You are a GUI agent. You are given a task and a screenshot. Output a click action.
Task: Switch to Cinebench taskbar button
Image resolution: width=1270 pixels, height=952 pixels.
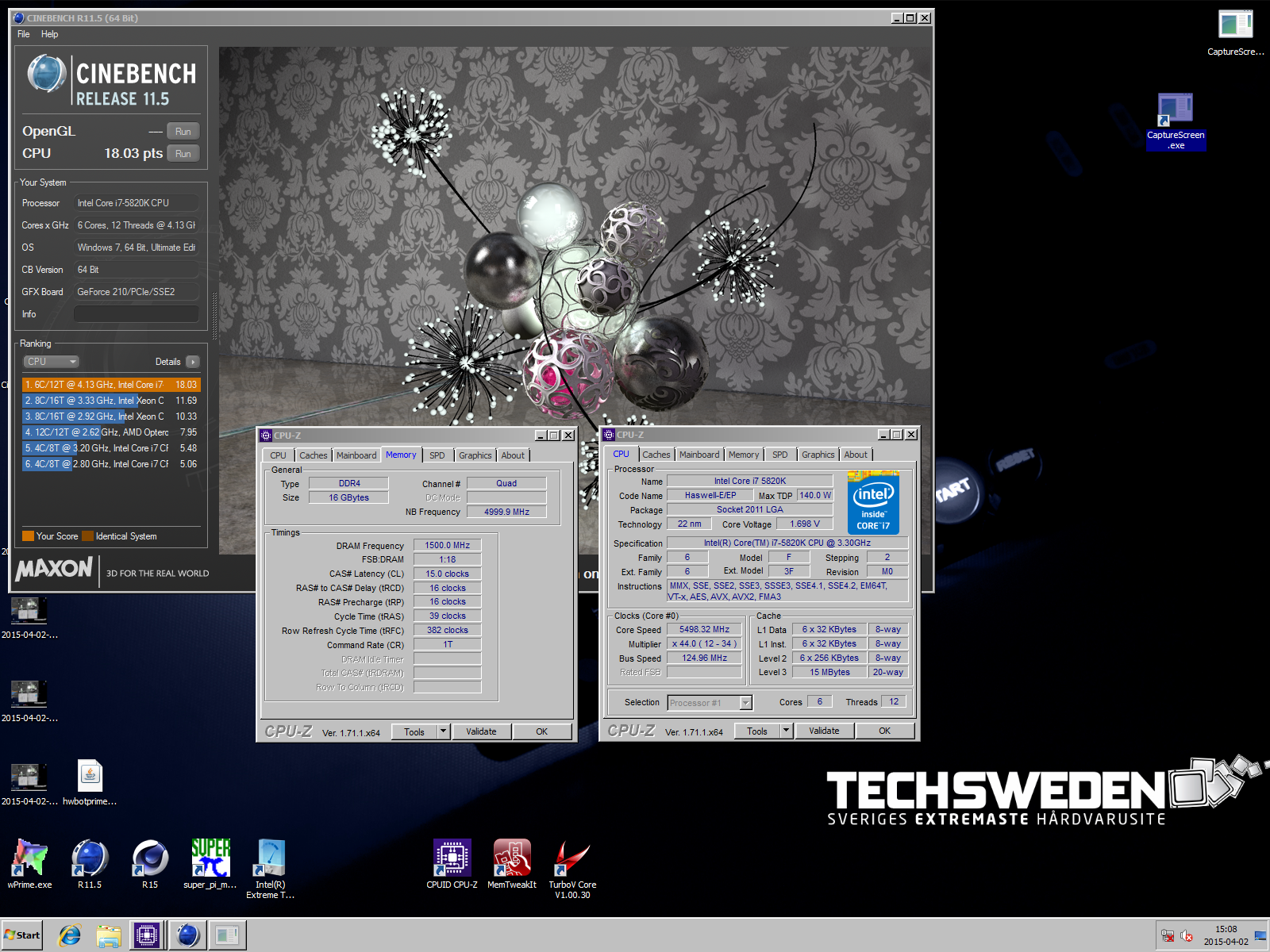pos(187,936)
